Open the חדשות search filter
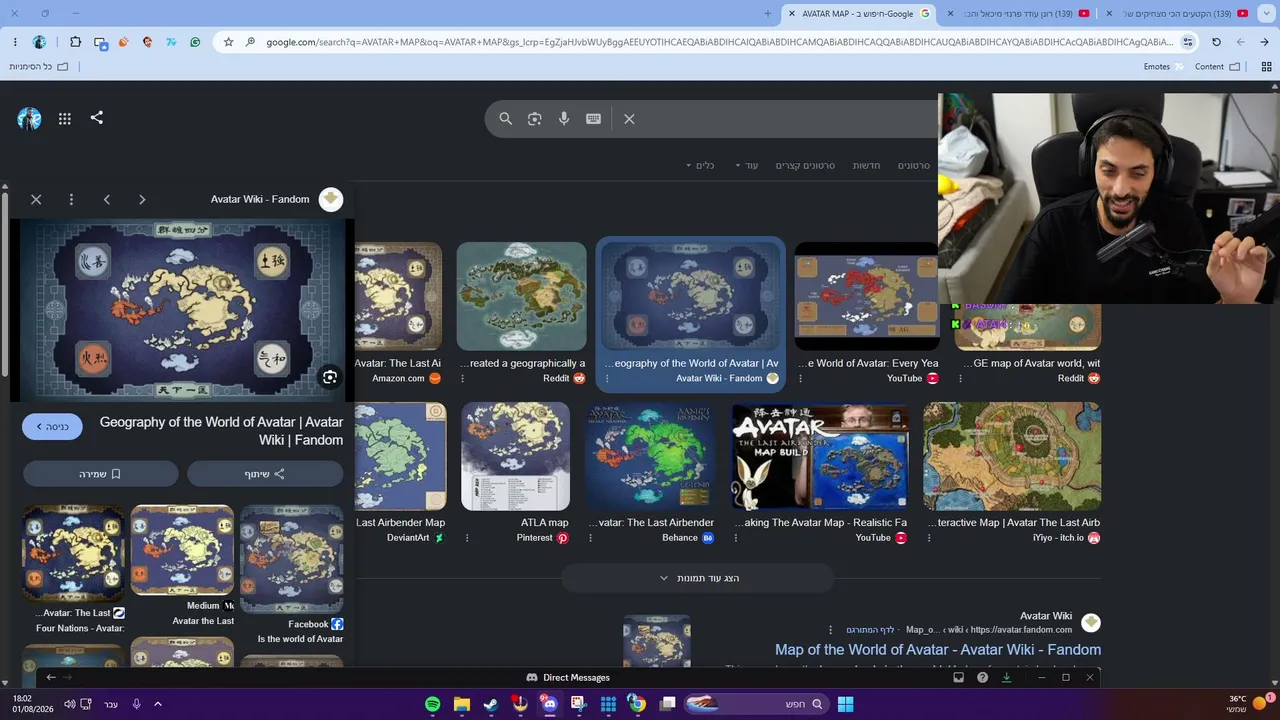The height and width of the screenshot is (720, 1280). coord(866,165)
